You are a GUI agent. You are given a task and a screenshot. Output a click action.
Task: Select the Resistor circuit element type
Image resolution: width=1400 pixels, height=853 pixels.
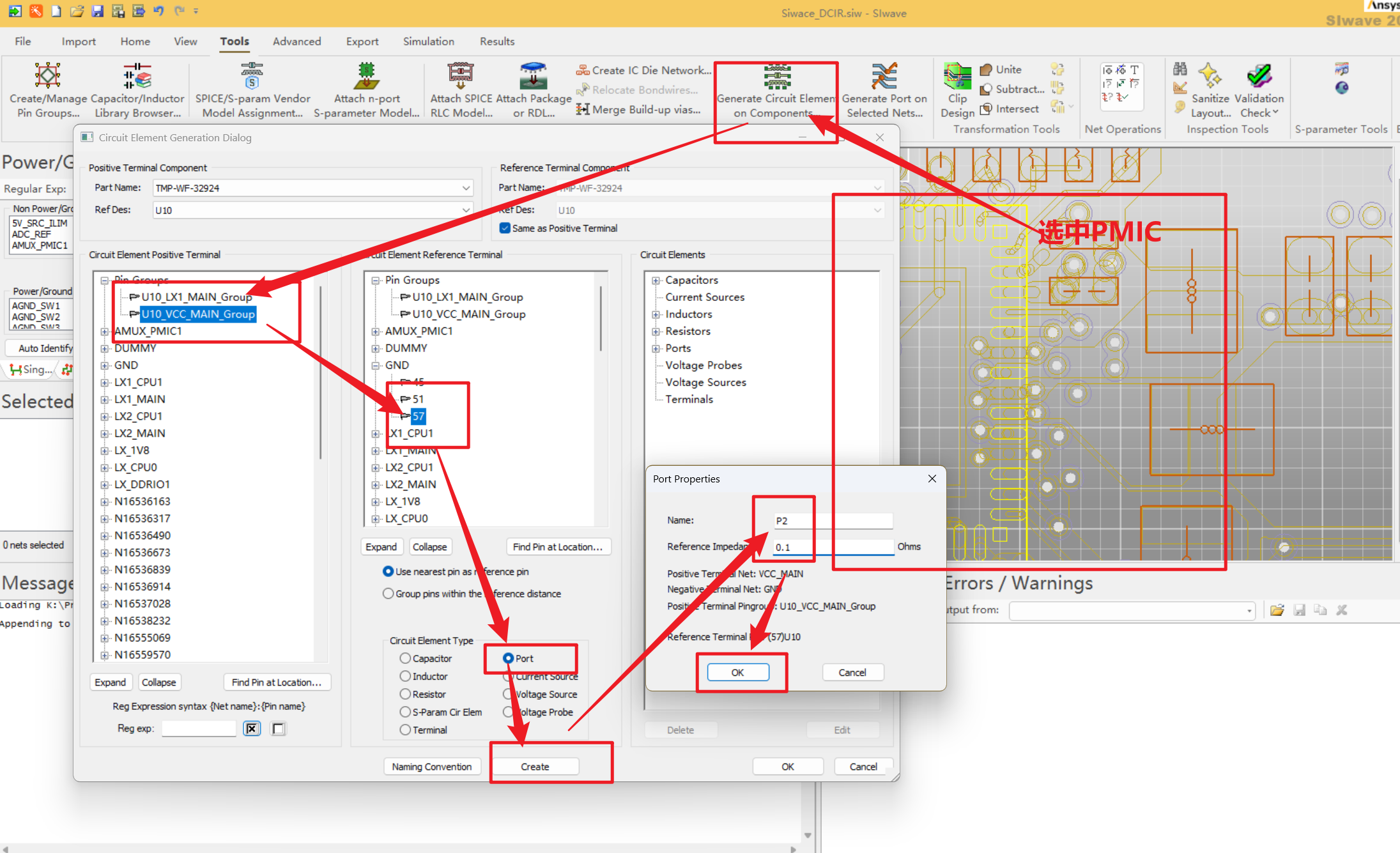coord(405,694)
